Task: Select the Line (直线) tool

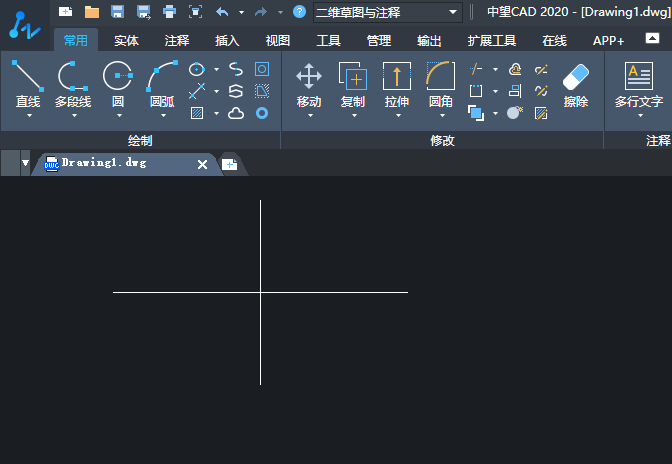Action: [x=28, y=84]
